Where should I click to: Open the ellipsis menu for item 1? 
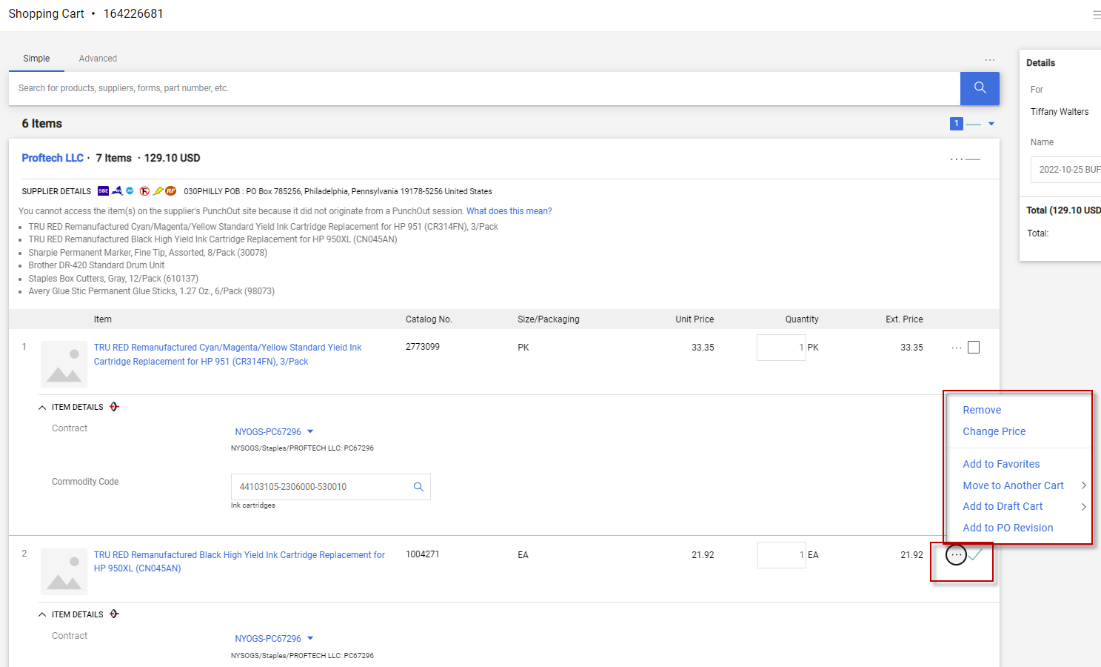[x=956, y=348]
